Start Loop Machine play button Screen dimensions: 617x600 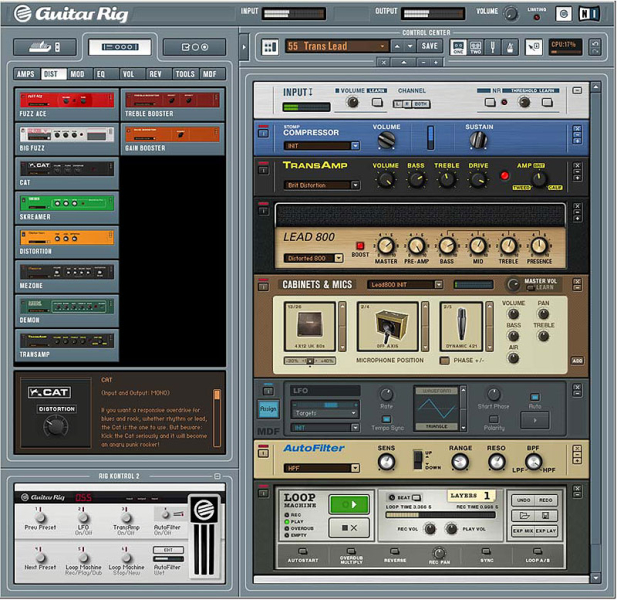349,504
